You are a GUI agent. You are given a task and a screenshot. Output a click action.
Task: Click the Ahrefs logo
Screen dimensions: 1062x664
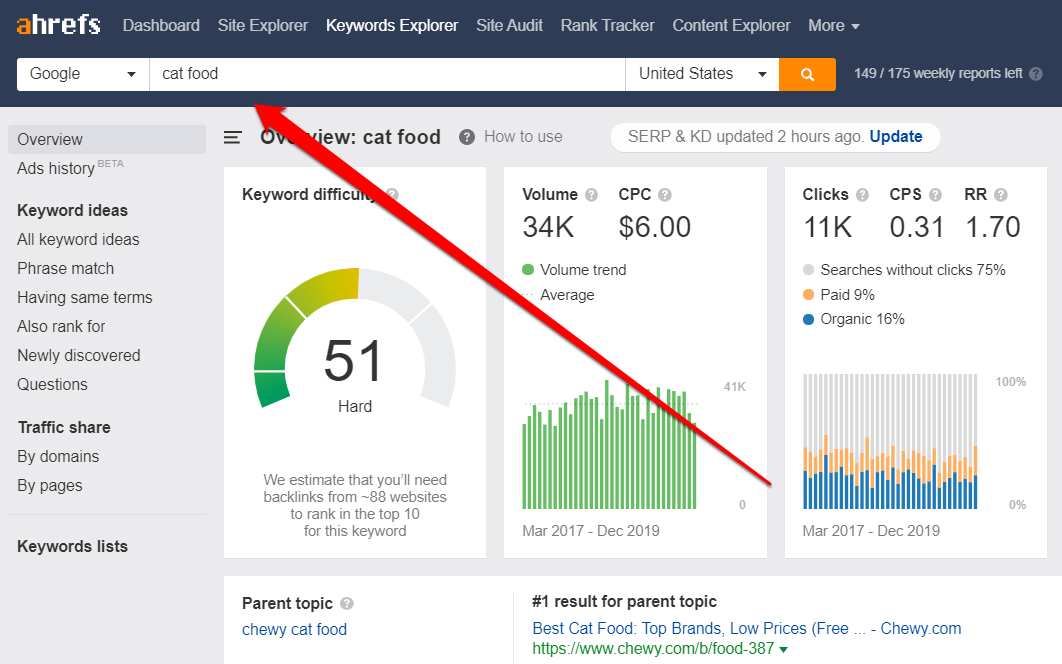58,25
